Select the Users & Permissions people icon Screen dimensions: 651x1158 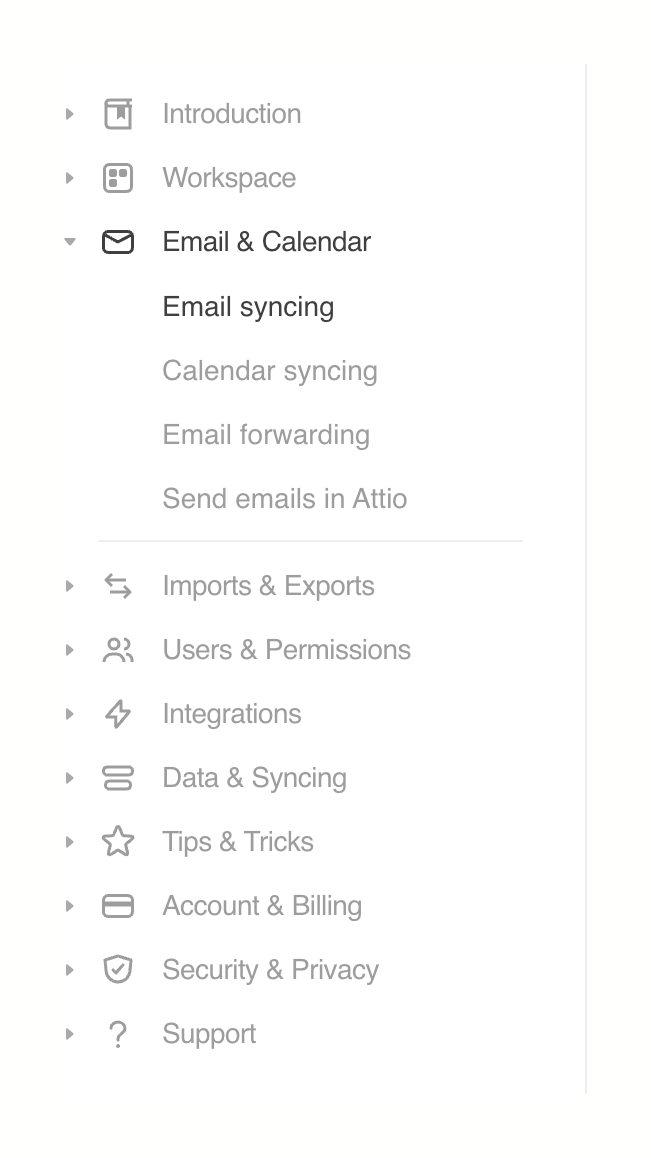118,649
